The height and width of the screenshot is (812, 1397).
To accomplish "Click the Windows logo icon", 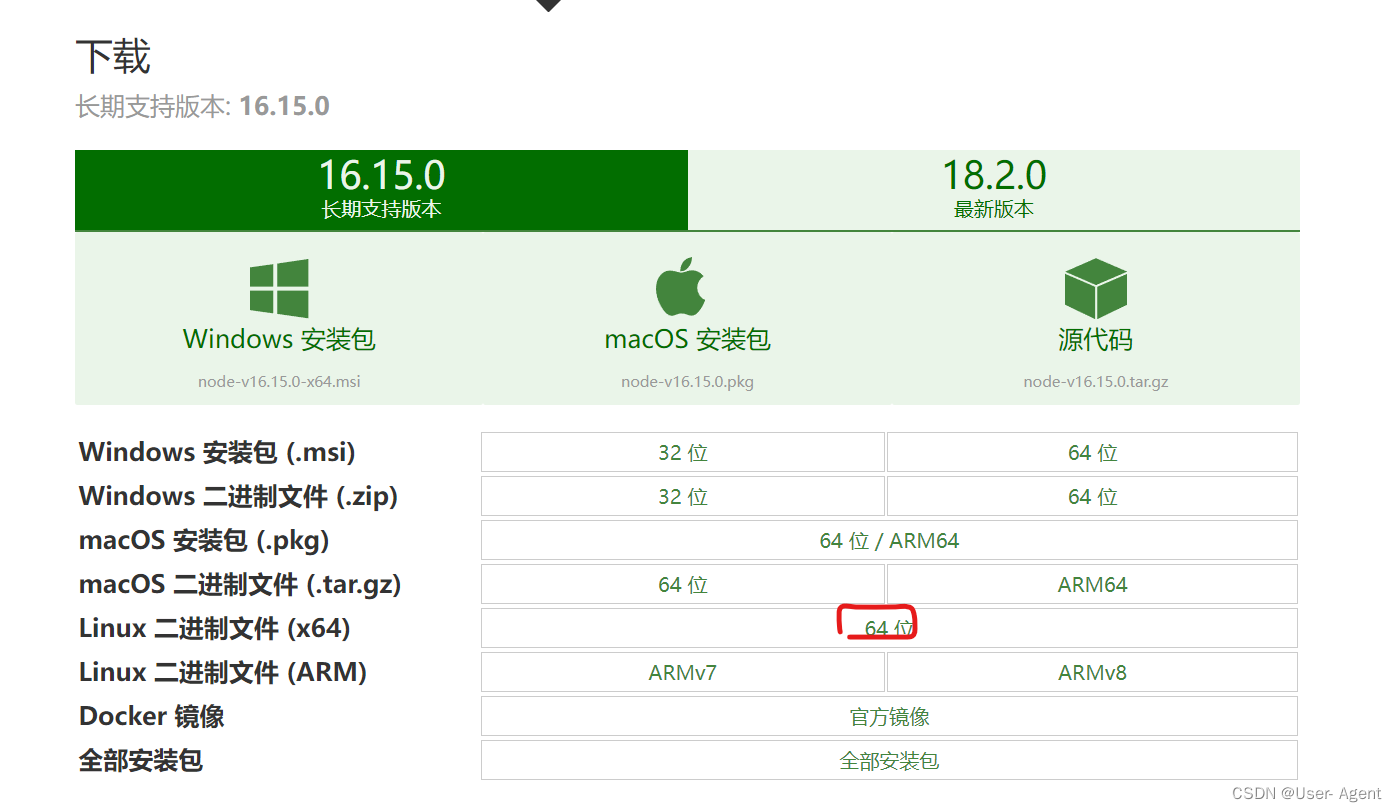I will [279, 288].
